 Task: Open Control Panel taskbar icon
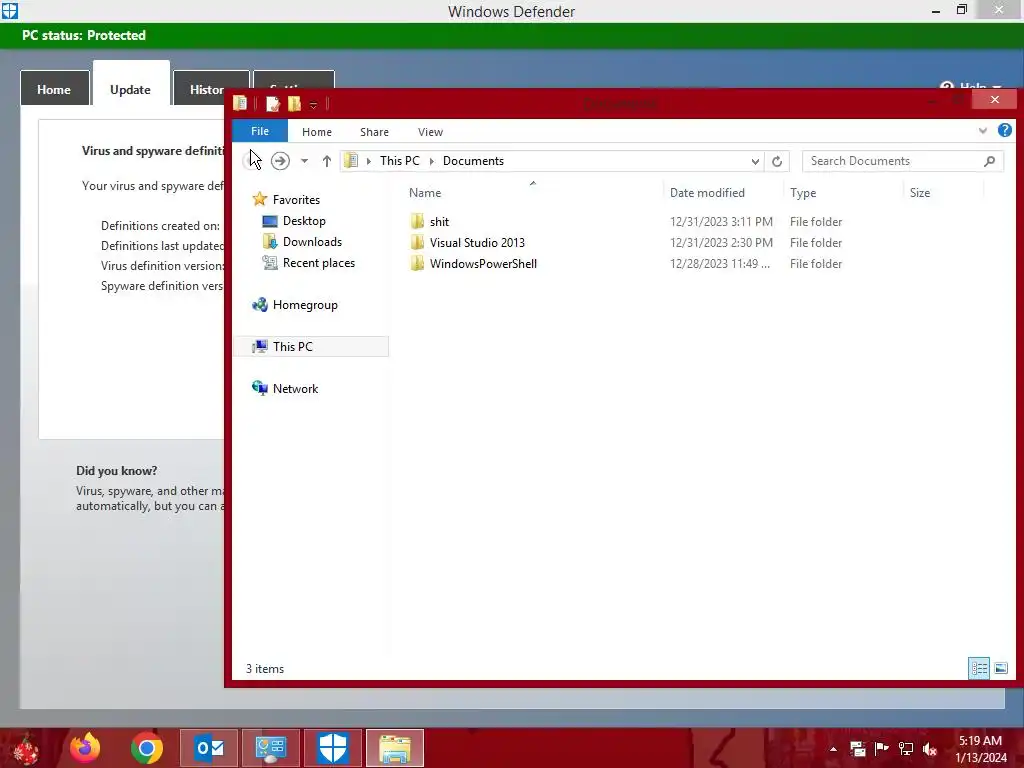tap(271, 748)
